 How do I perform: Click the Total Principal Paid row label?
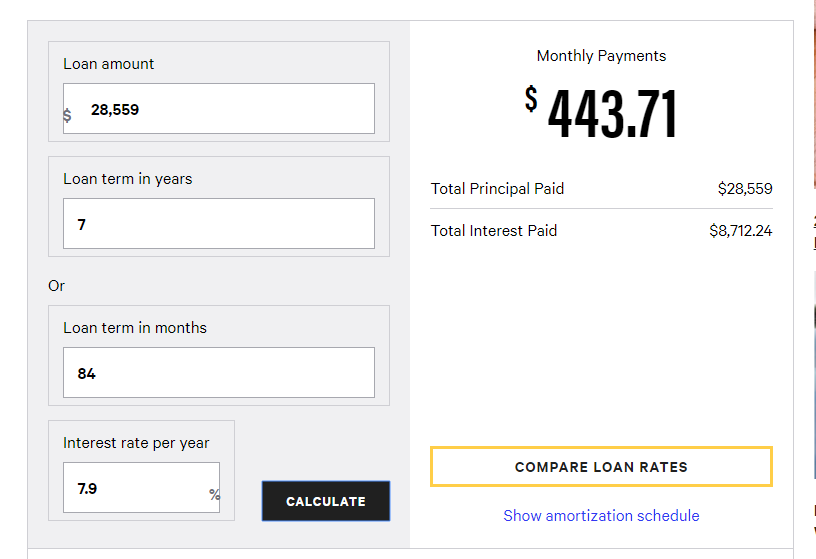point(497,188)
